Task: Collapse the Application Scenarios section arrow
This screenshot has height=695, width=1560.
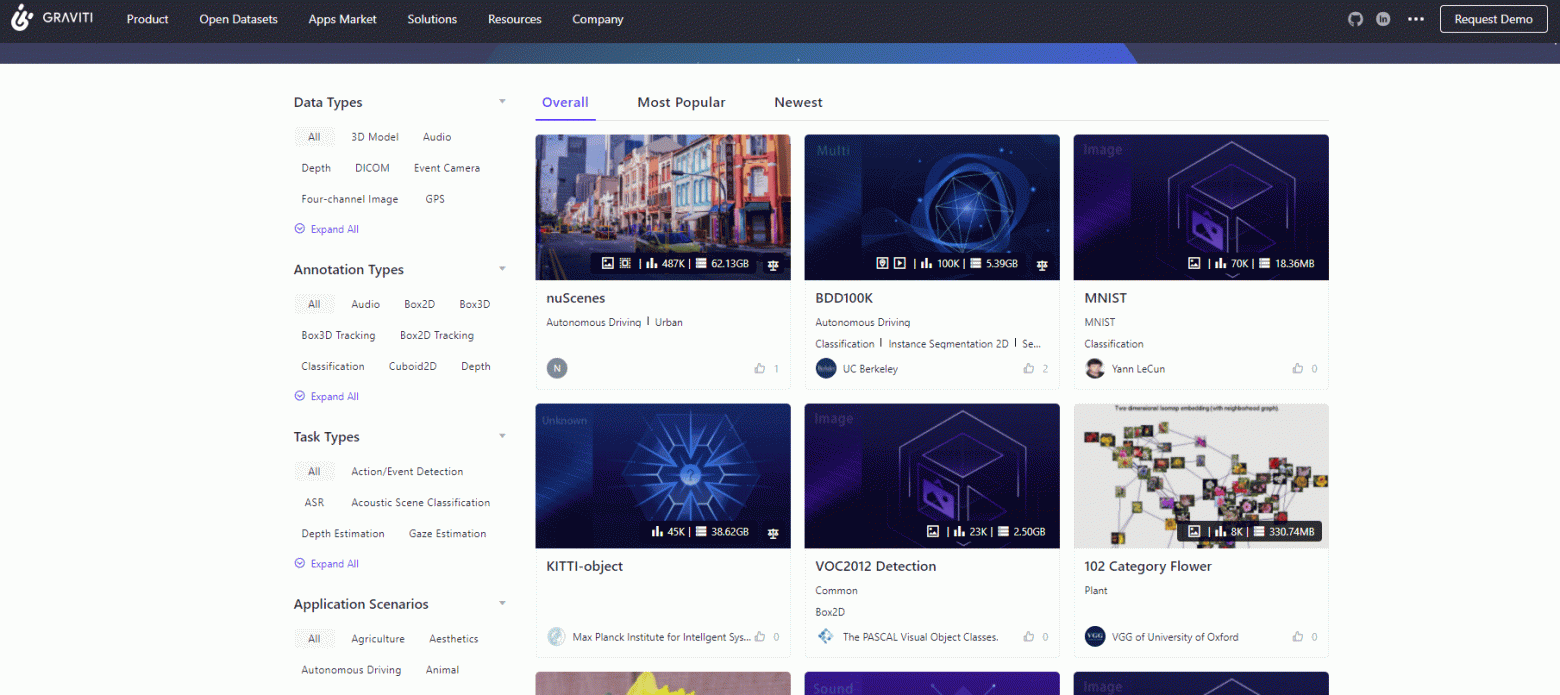Action: click(x=502, y=603)
